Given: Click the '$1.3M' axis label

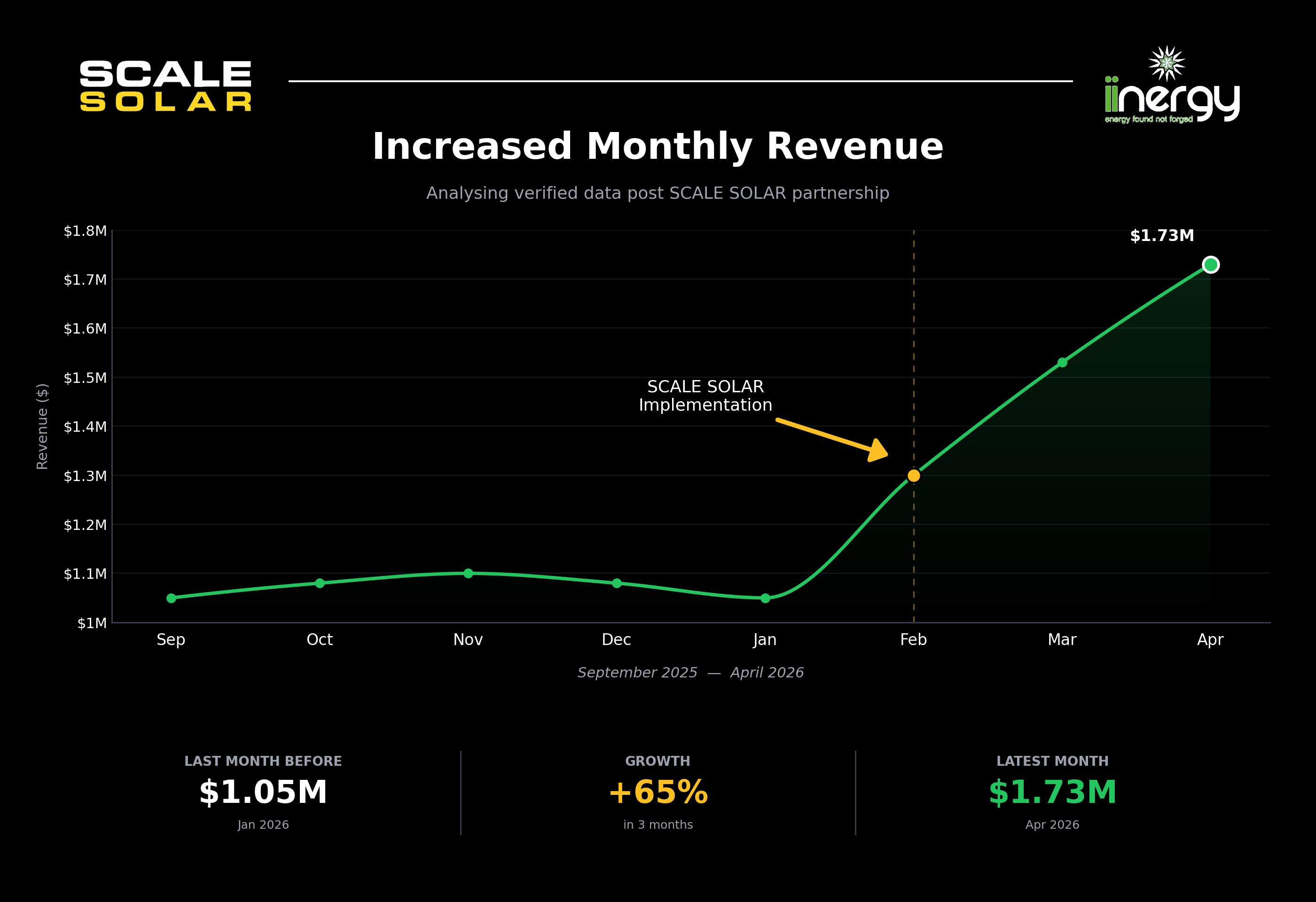Looking at the screenshot, I should (x=85, y=476).
